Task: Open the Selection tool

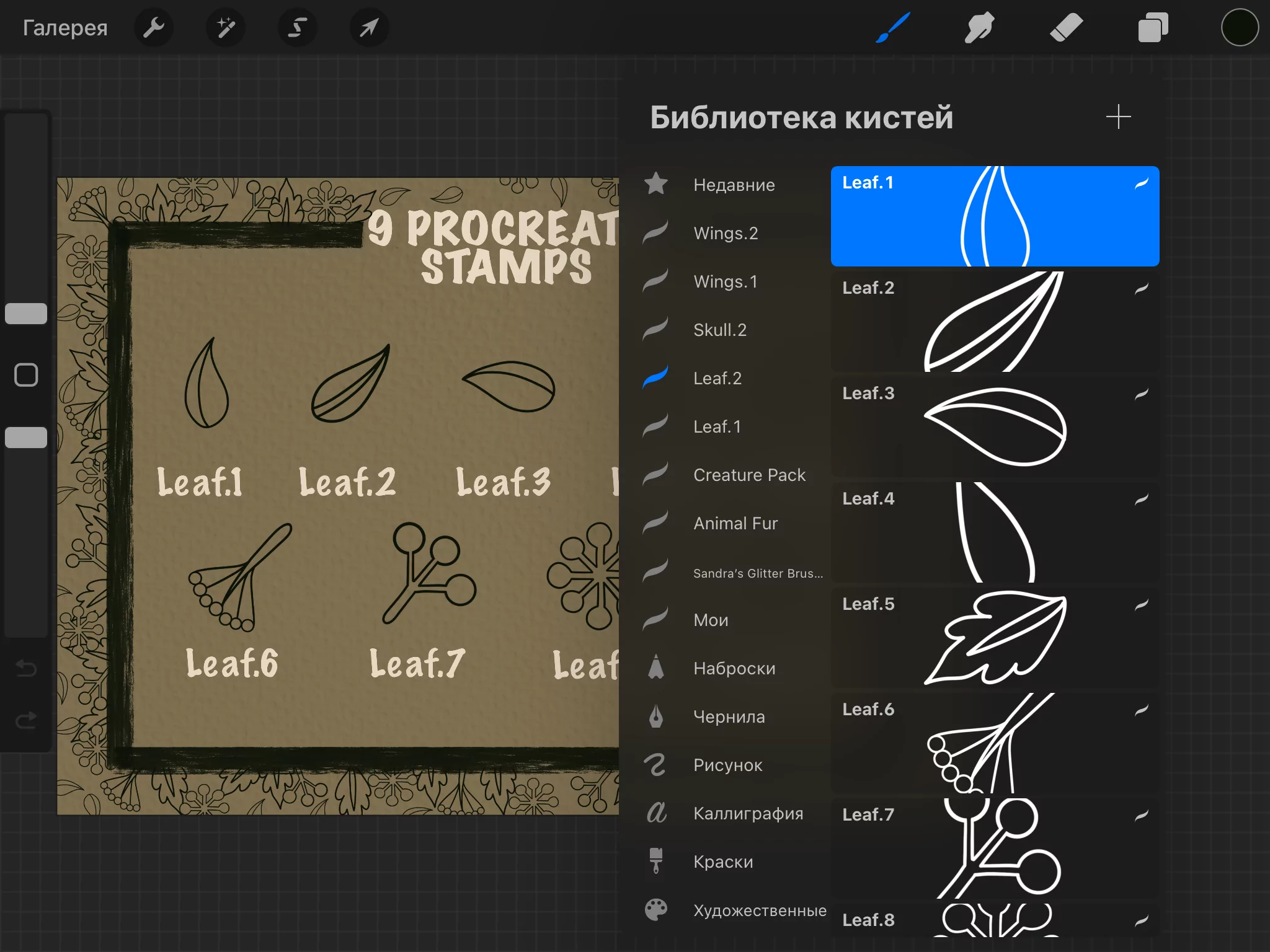Action: click(298, 27)
